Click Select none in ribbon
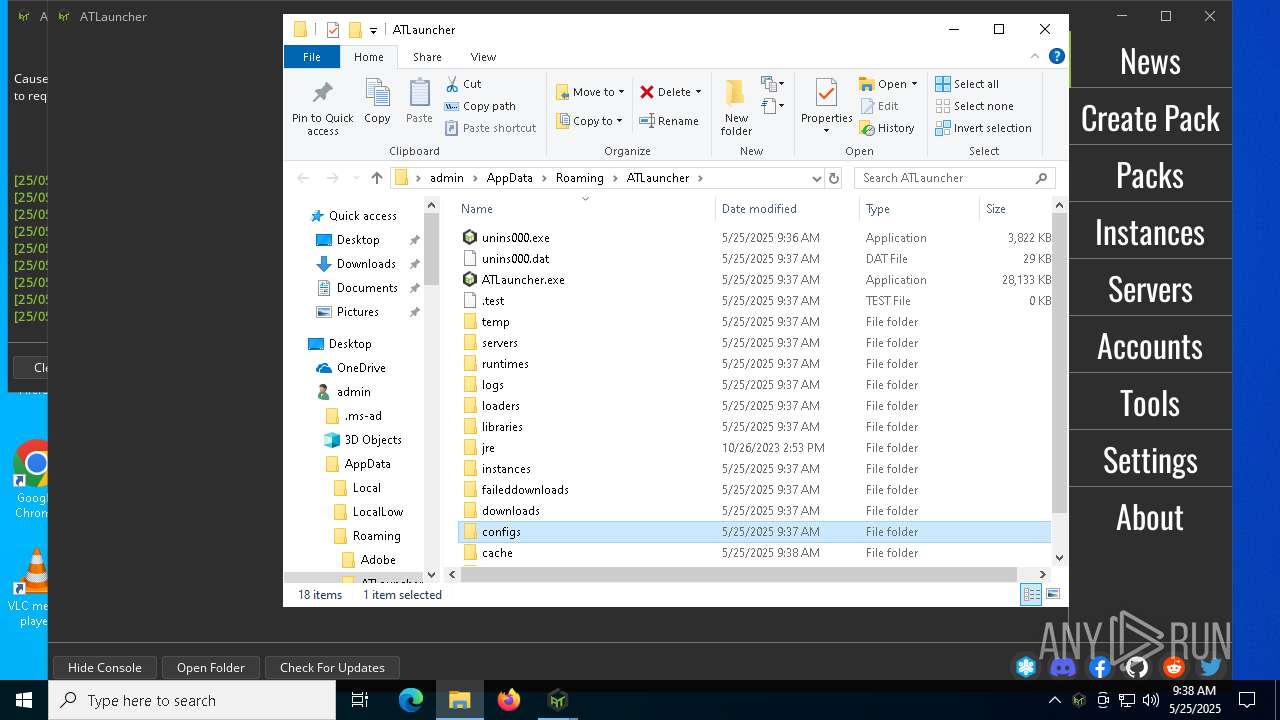Screen dimensions: 1280x720 [x=974, y=106]
